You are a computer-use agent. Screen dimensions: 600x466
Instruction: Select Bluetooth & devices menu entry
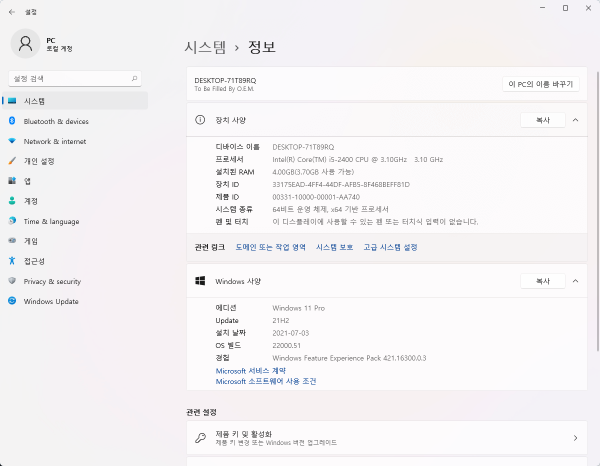click(75, 121)
